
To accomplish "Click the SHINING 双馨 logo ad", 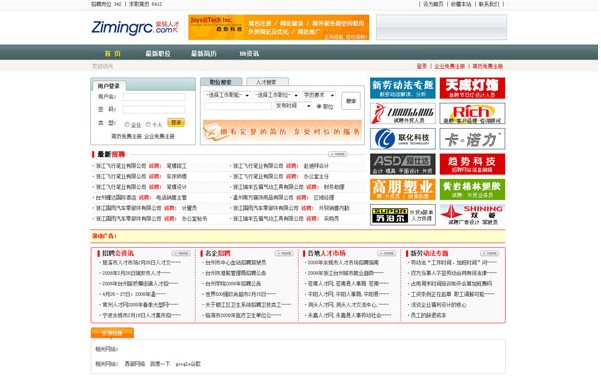I will click(472, 215).
